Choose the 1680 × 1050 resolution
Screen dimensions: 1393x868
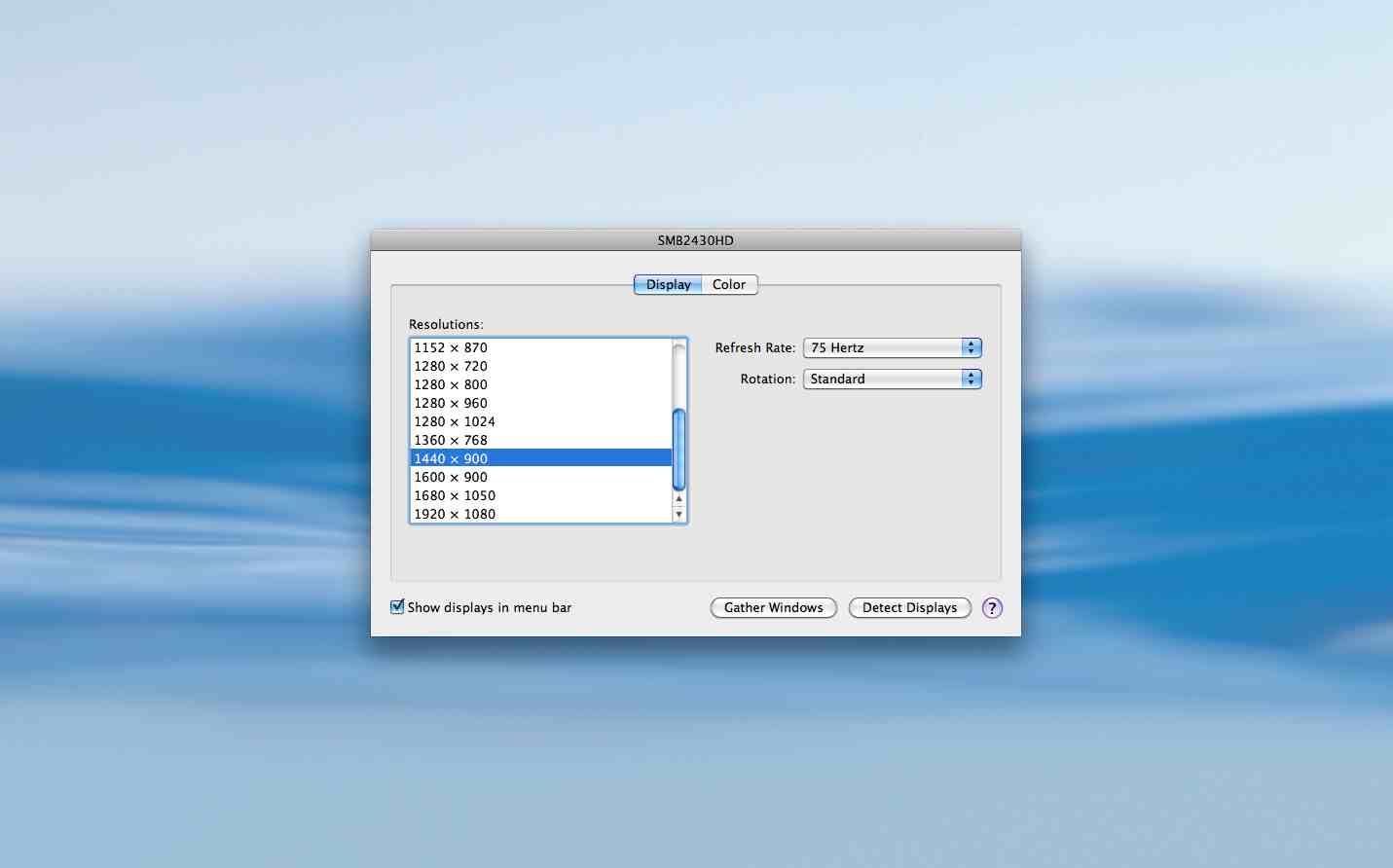455,496
